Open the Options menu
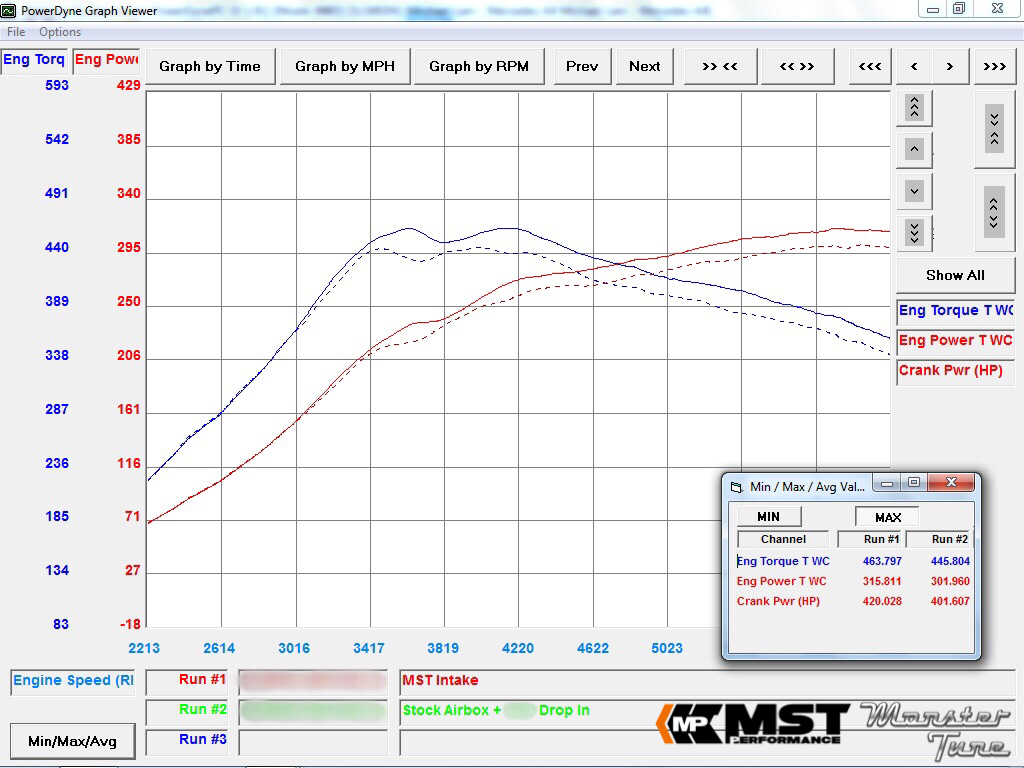This screenshot has height=768, width=1024. click(60, 32)
